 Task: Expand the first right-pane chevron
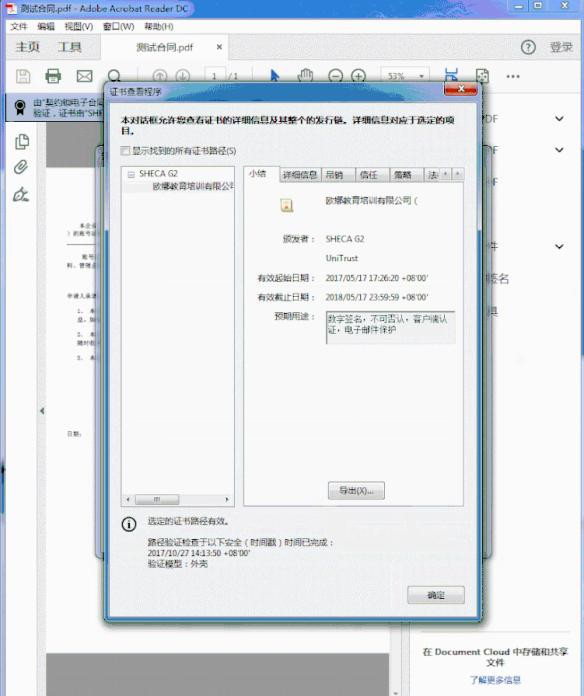(x=560, y=119)
